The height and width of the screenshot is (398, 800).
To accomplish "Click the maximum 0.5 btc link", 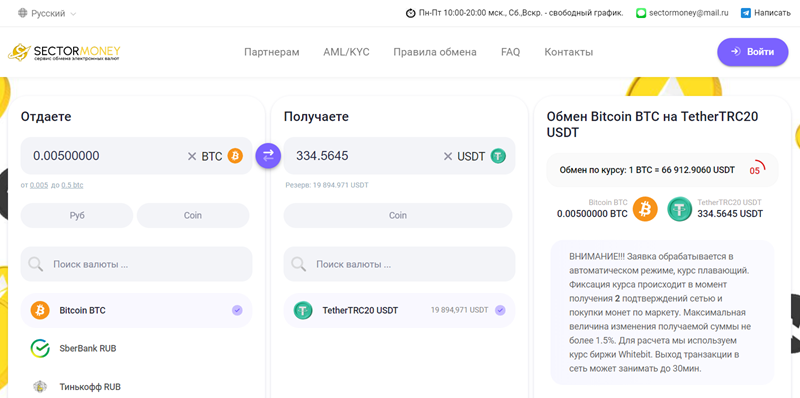I will click(x=72, y=185).
